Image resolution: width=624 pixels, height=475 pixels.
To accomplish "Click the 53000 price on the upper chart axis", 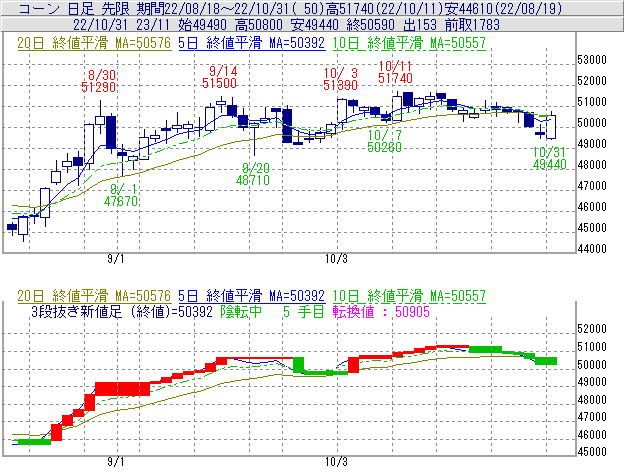I will tap(595, 59).
